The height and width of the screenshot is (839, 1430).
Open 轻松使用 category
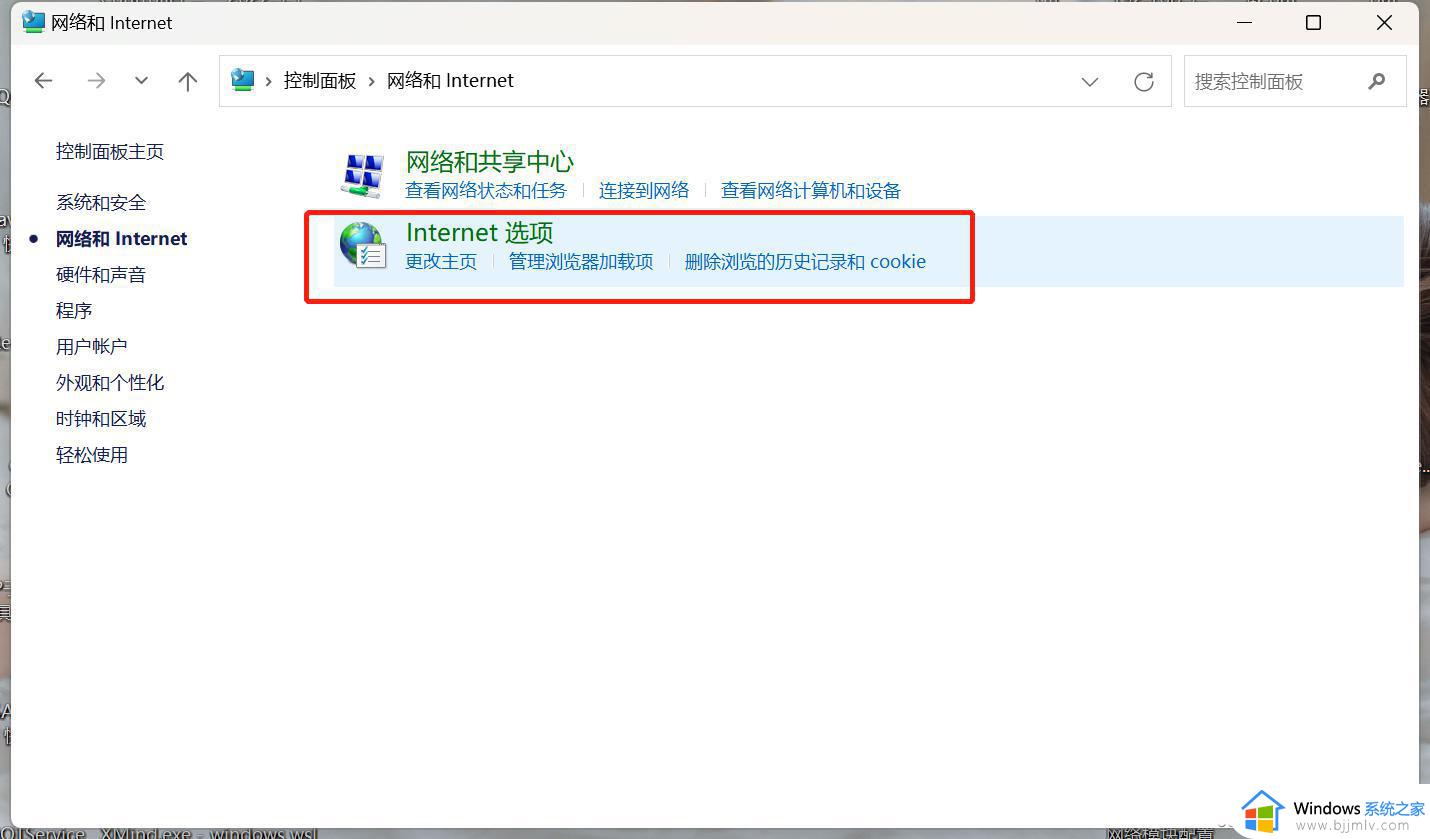(x=92, y=454)
